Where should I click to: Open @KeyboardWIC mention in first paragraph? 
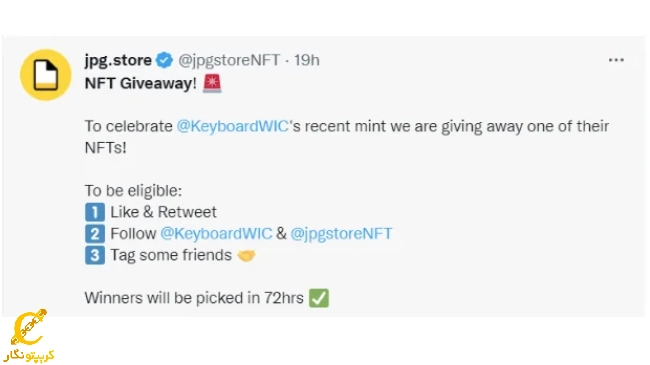pyautogui.click(x=233, y=126)
